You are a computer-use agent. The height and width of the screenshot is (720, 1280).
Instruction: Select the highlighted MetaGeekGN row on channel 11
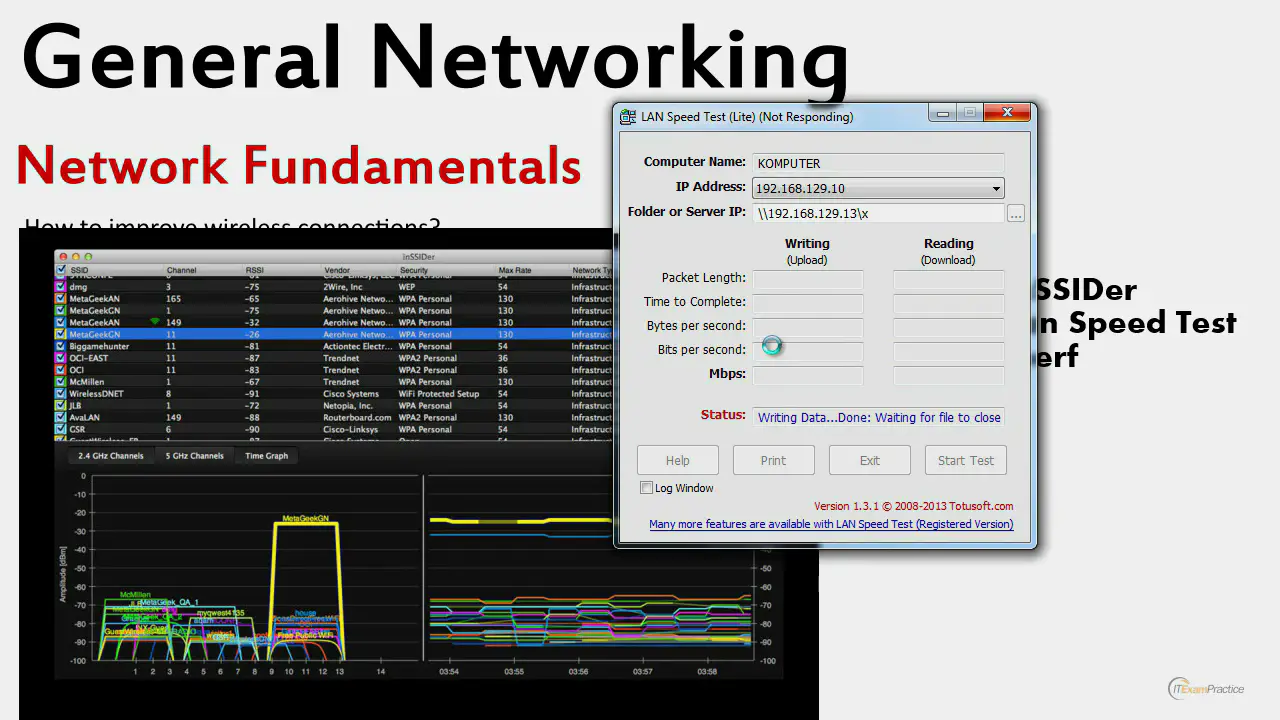pos(335,334)
